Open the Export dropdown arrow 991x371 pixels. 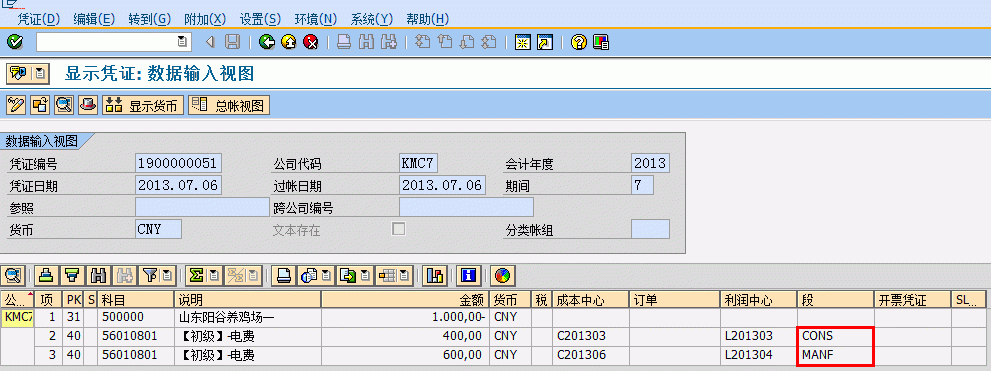pos(365,276)
